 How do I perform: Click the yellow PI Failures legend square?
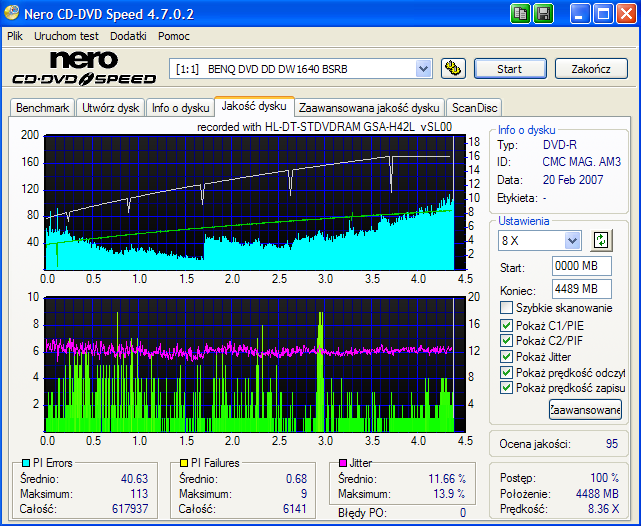[x=184, y=464]
